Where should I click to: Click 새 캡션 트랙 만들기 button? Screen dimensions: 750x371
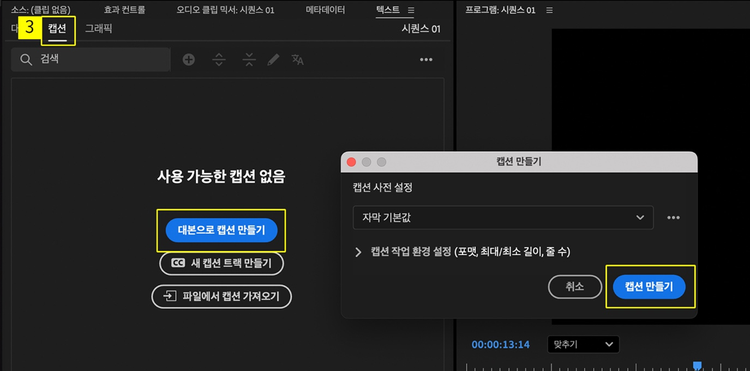point(221,263)
